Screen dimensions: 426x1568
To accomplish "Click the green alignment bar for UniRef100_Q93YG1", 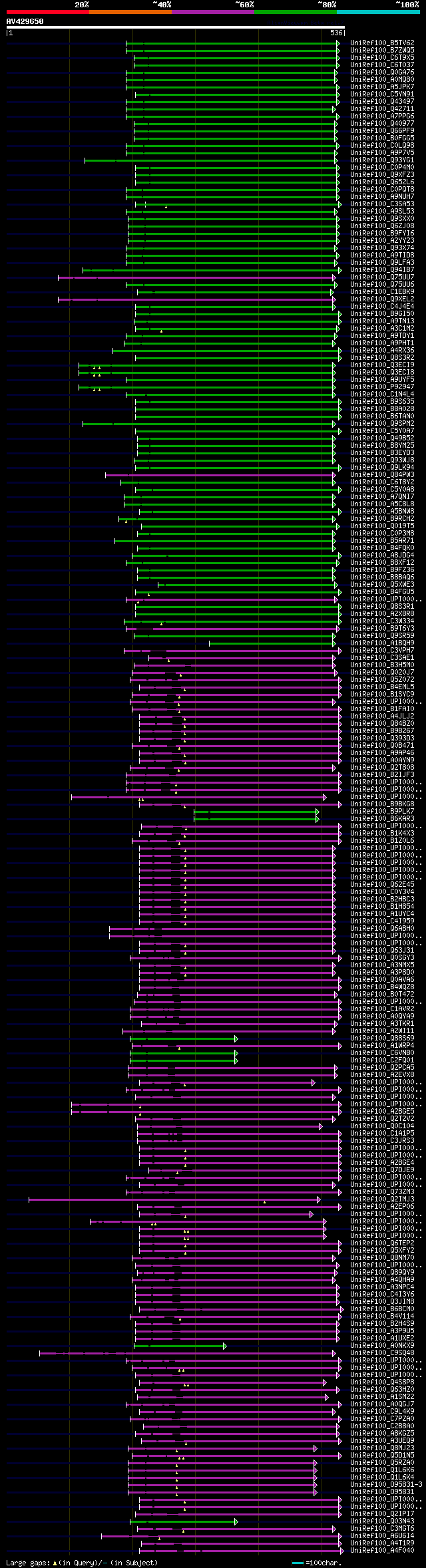I will pyautogui.click(x=212, y=160).
